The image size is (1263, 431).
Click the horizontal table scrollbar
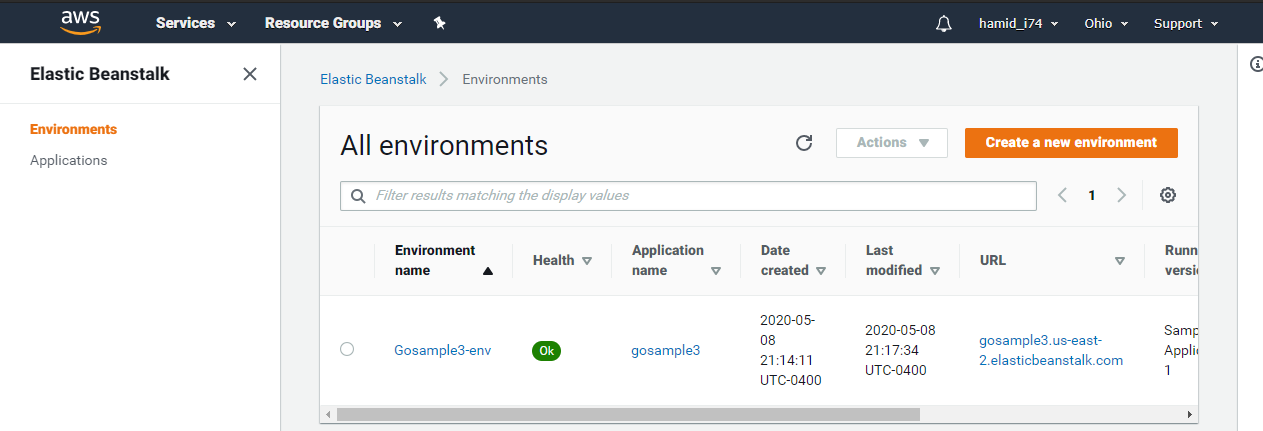(628, 414)
